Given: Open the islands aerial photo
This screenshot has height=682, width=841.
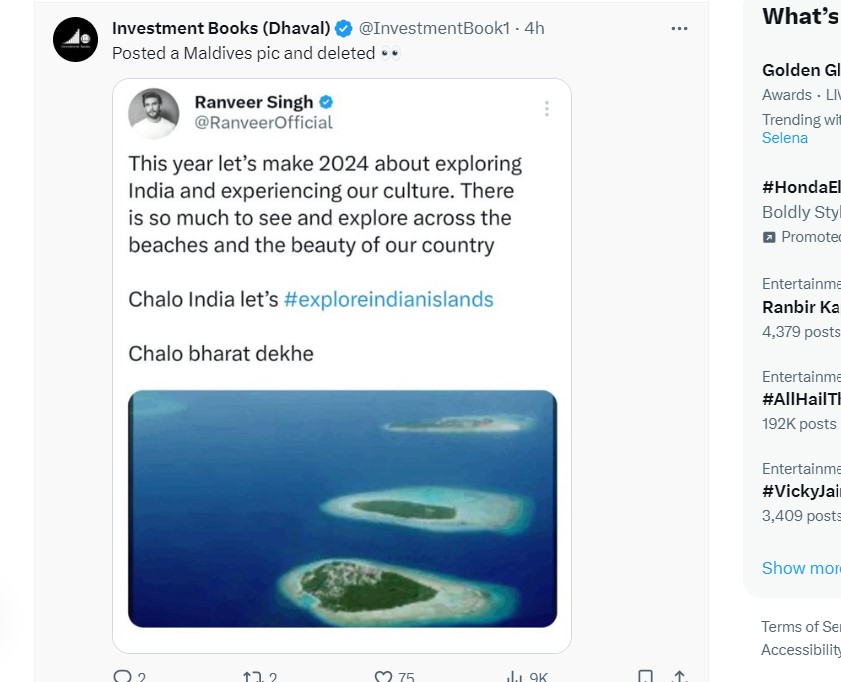Looking at the screenshot, I should [x=342, y=508].
